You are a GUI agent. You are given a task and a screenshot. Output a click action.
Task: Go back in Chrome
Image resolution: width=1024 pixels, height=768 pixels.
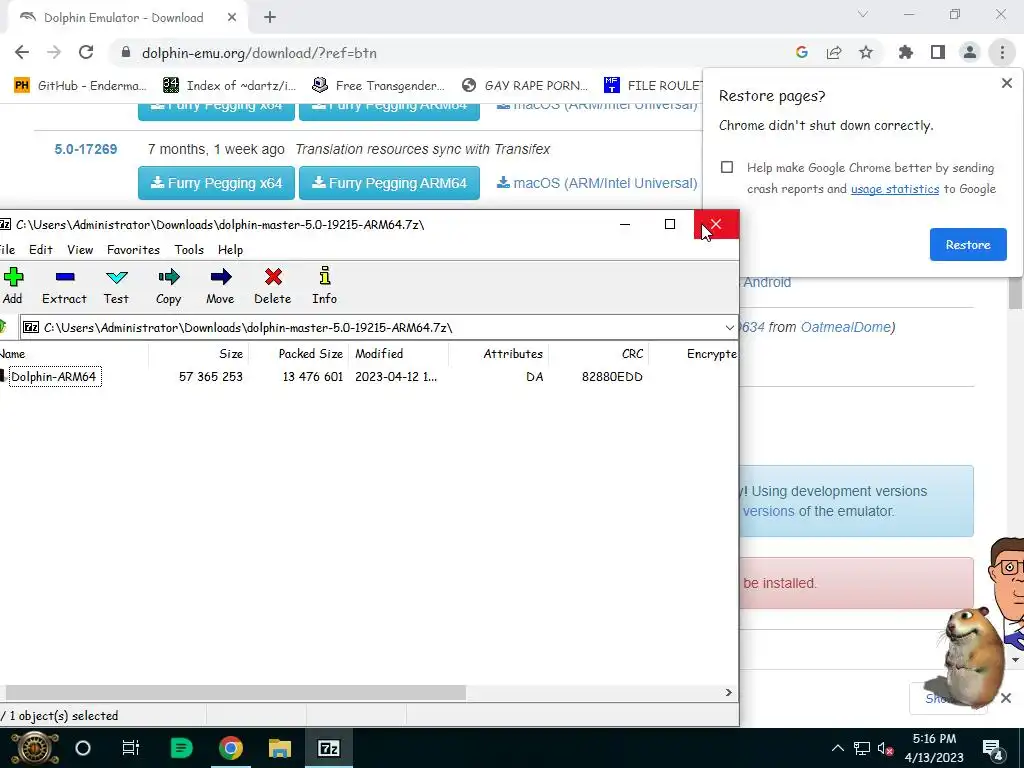tap(22, 53)
